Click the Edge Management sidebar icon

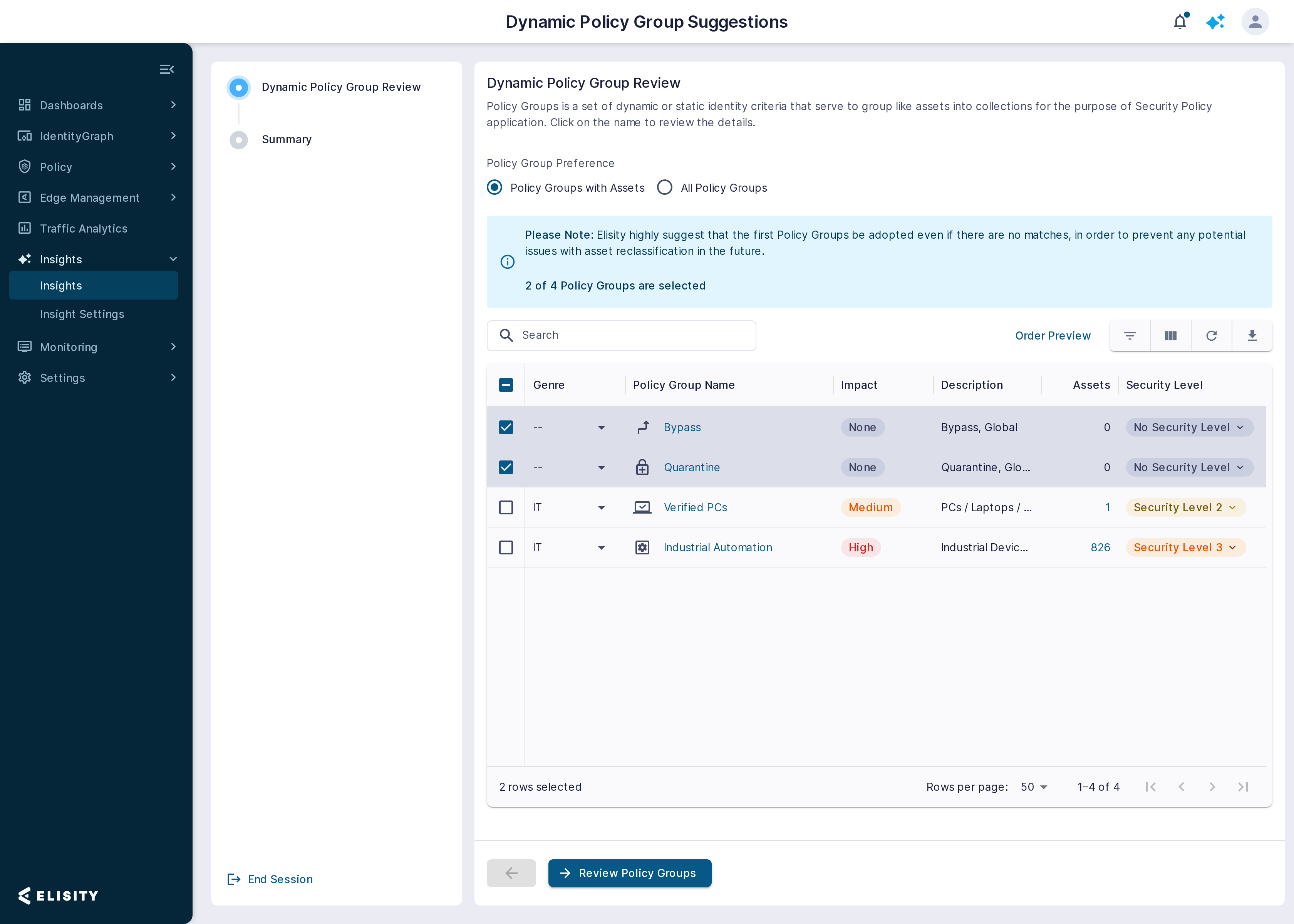click(x=25, y=198)
